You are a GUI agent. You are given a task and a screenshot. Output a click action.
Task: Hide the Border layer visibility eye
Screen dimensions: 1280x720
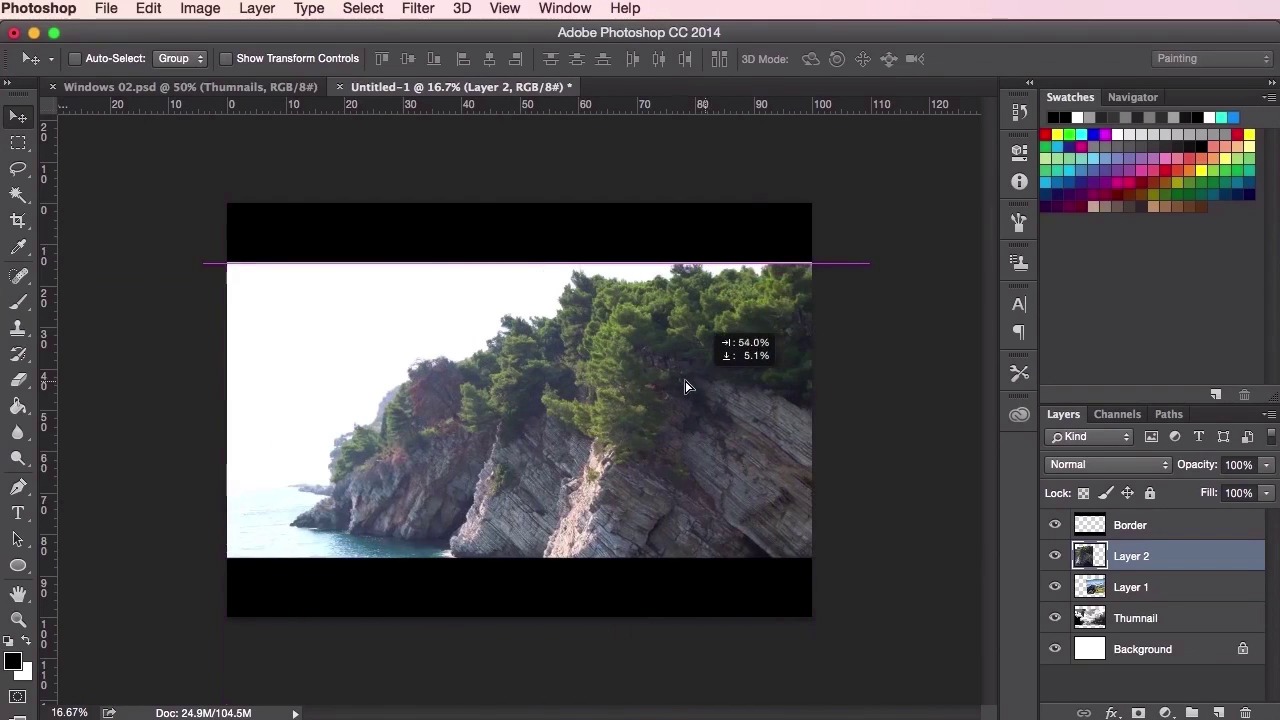1055,525
